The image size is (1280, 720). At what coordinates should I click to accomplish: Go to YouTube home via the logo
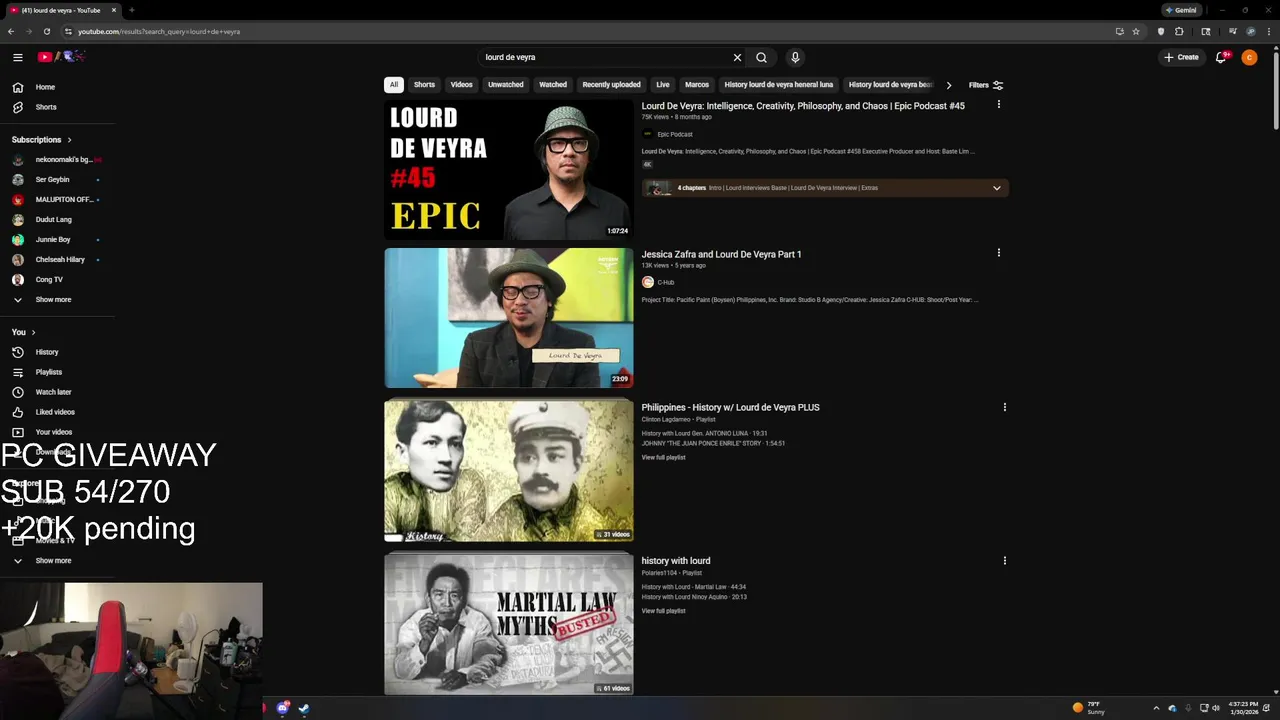pyautogui.click(x=62, y=57)
